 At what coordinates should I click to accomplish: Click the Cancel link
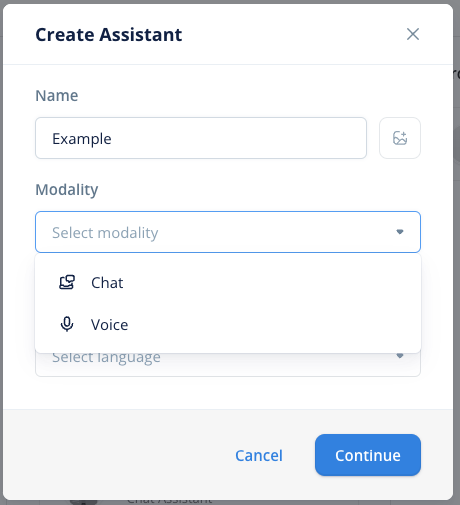[x=259, y=455]
